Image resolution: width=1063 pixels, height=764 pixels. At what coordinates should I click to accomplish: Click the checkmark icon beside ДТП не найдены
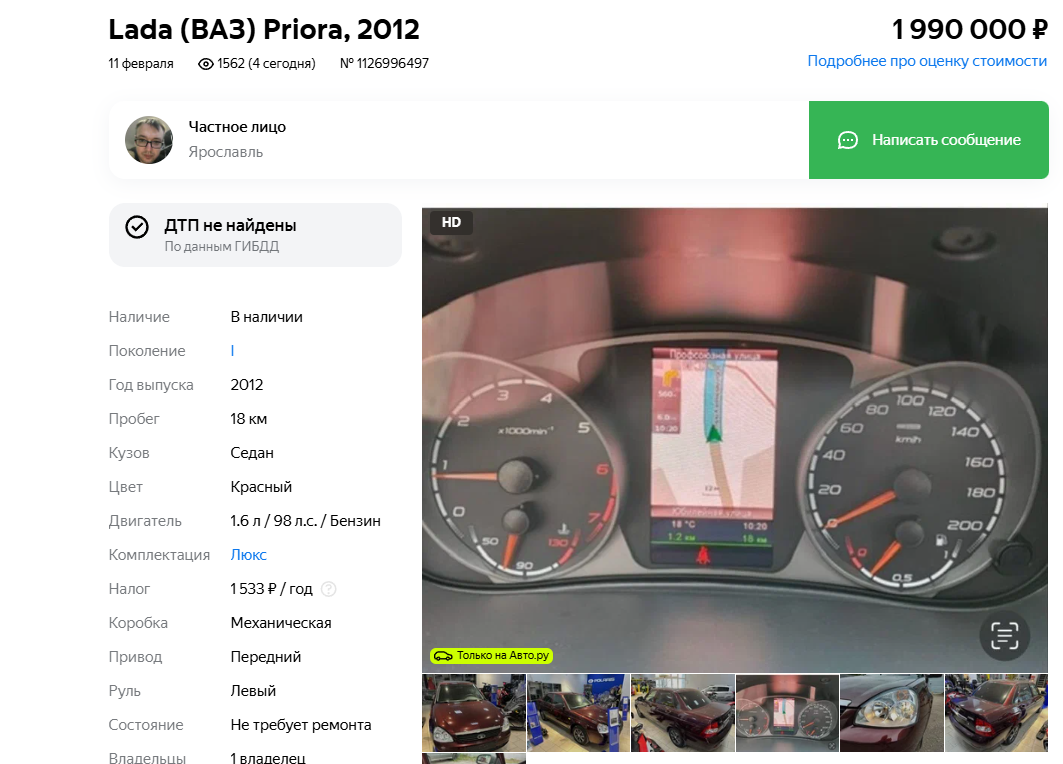click(x=137, y=226)
